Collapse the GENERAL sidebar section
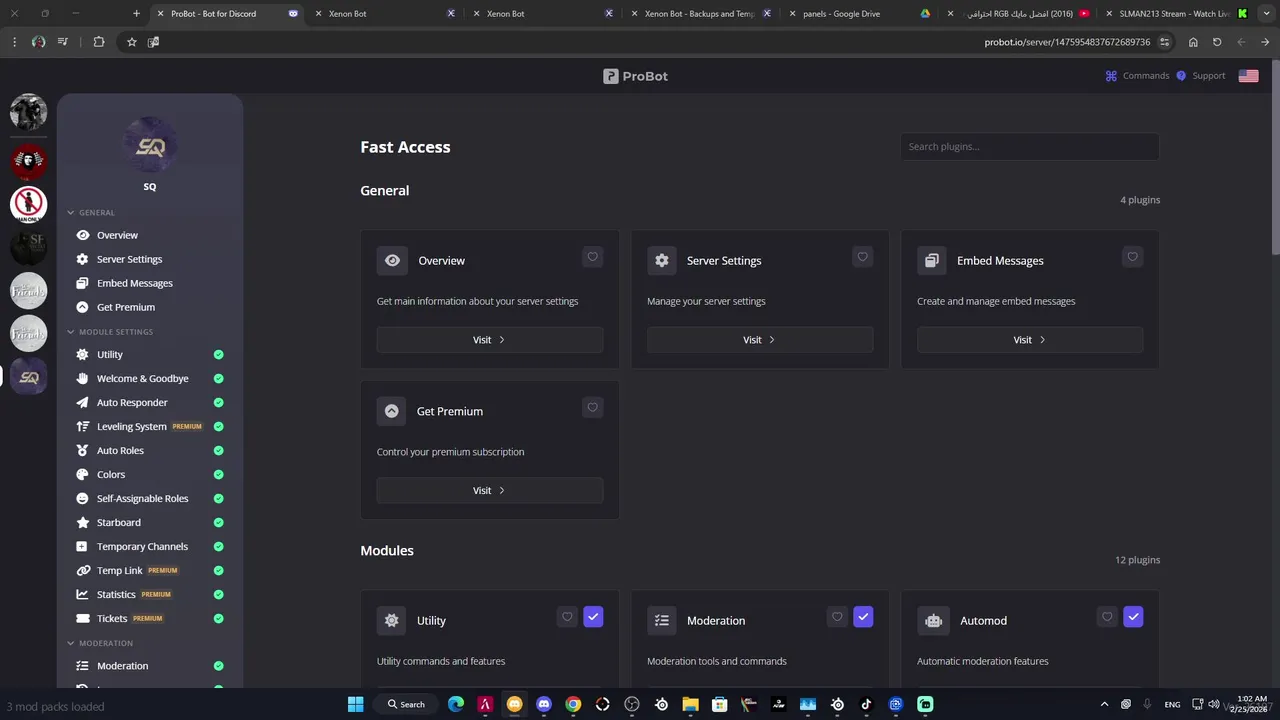This screenshot has height=720, width=1280. point(91,212)
